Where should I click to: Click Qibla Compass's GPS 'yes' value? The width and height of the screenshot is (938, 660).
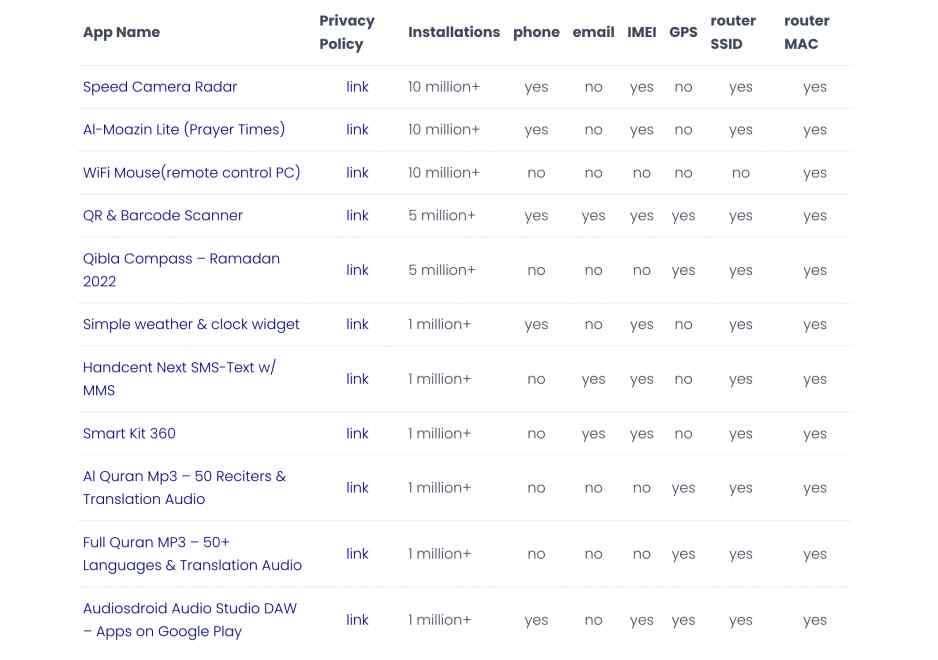click(683, 271)
